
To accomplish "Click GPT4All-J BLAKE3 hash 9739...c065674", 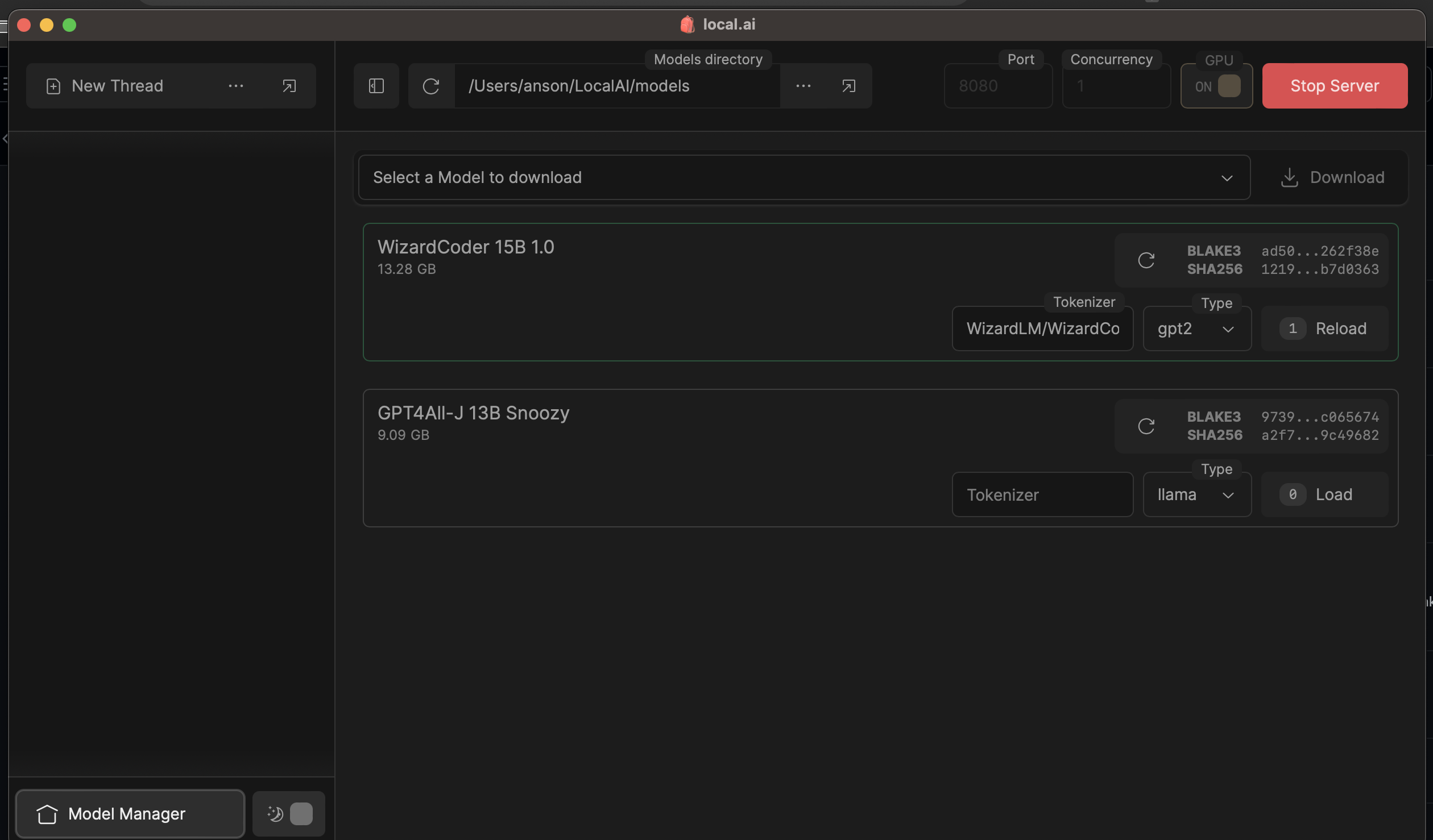I will tap(1320, 417).
